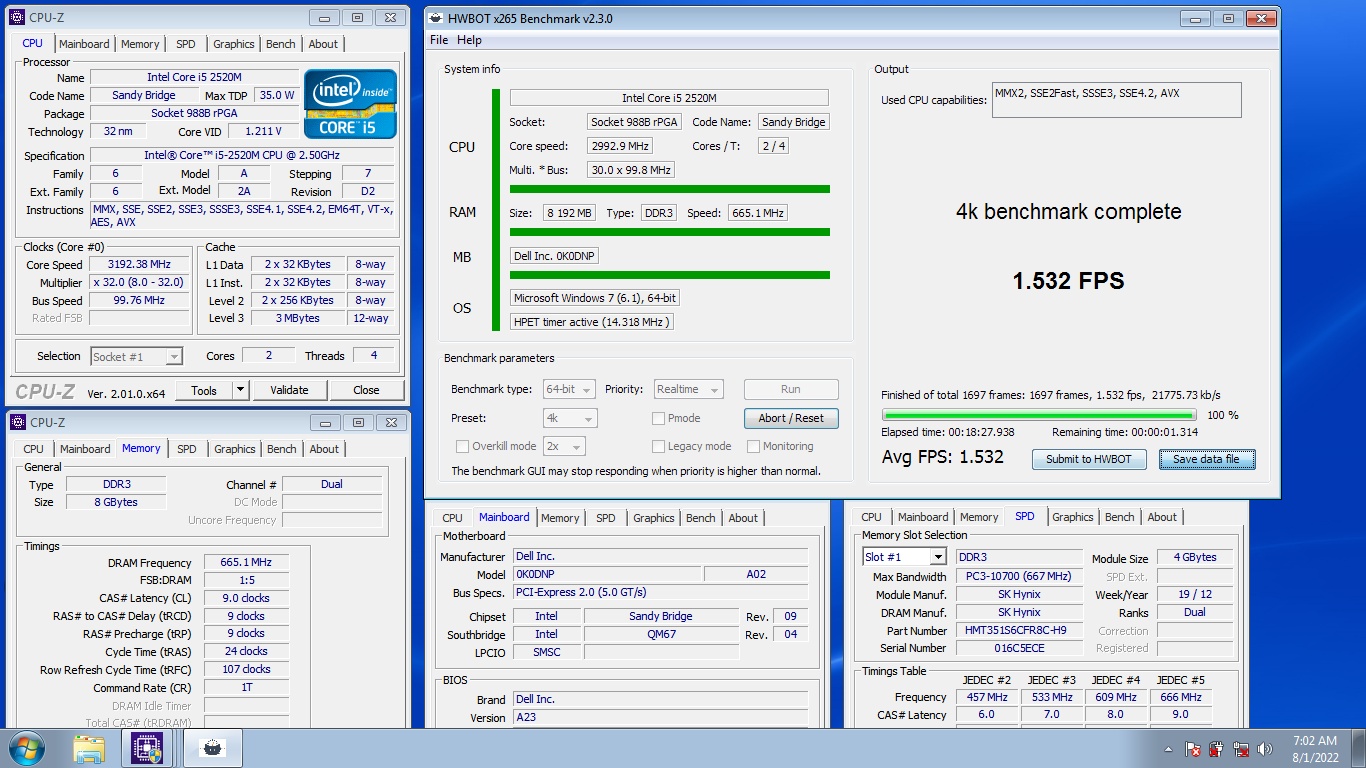Screen dimensions: 1366x768
Task: Click the Southbridge QM67 value
Action: [x=661, y=634]
